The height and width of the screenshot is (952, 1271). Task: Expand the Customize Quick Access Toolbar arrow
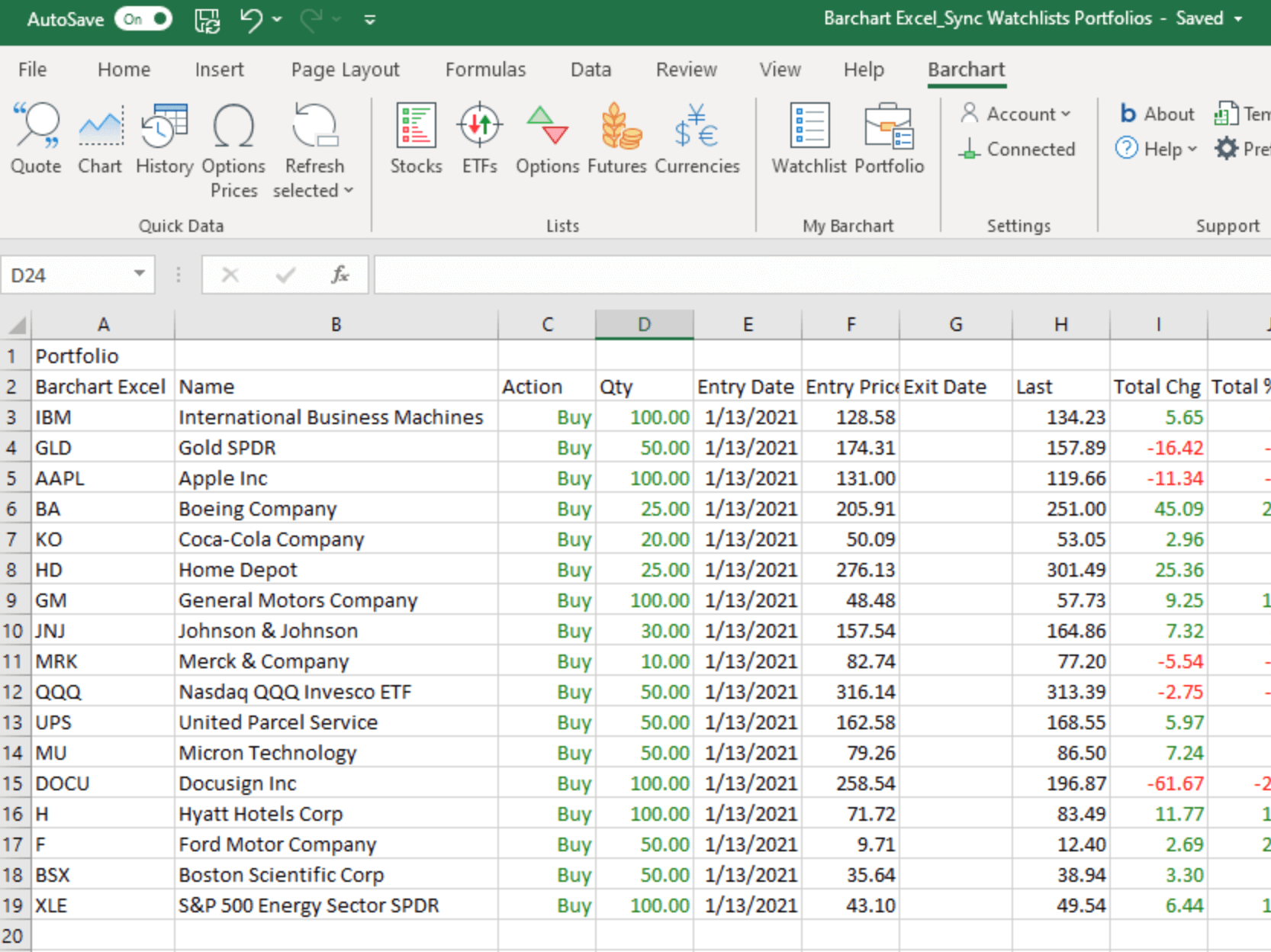370,20
